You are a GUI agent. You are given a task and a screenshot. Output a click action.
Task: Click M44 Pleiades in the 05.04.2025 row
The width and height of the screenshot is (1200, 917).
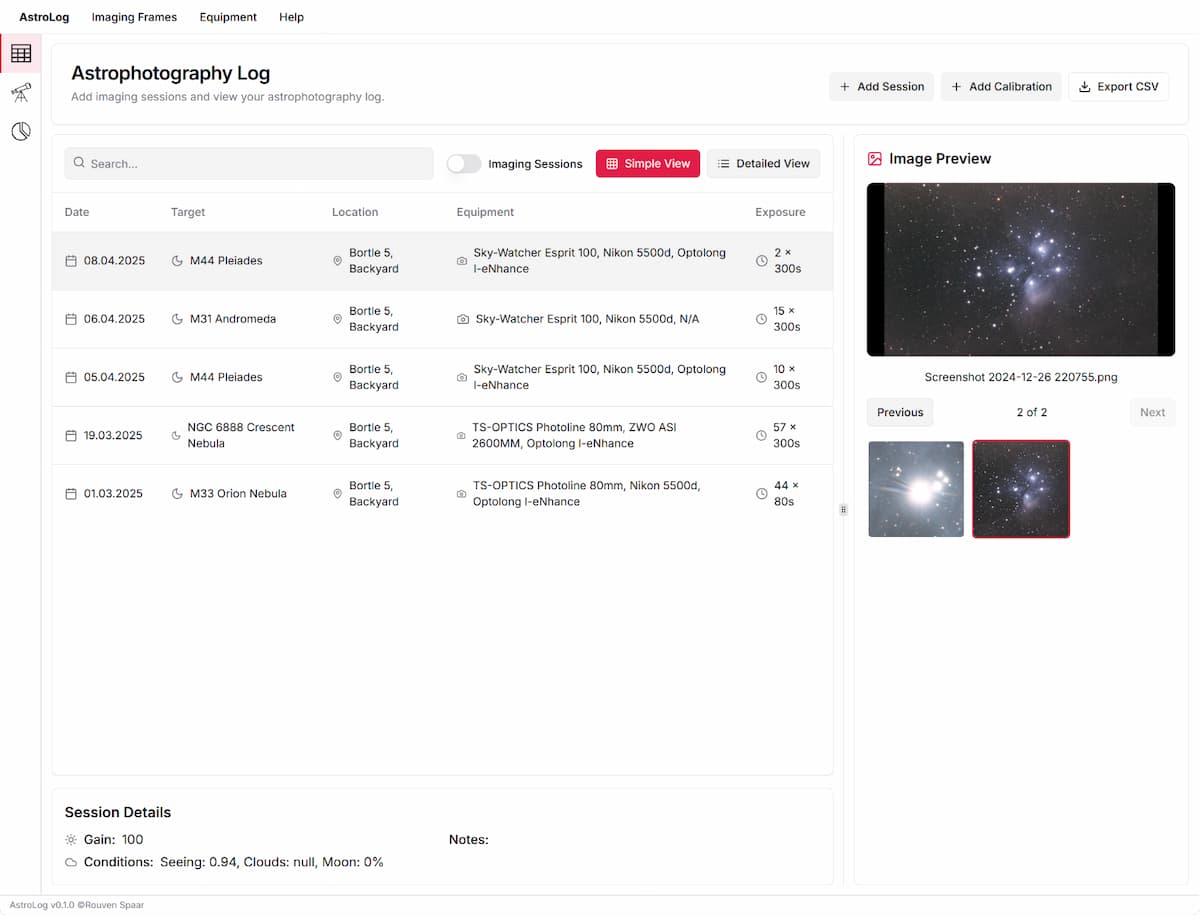click(x=226, y=377)
